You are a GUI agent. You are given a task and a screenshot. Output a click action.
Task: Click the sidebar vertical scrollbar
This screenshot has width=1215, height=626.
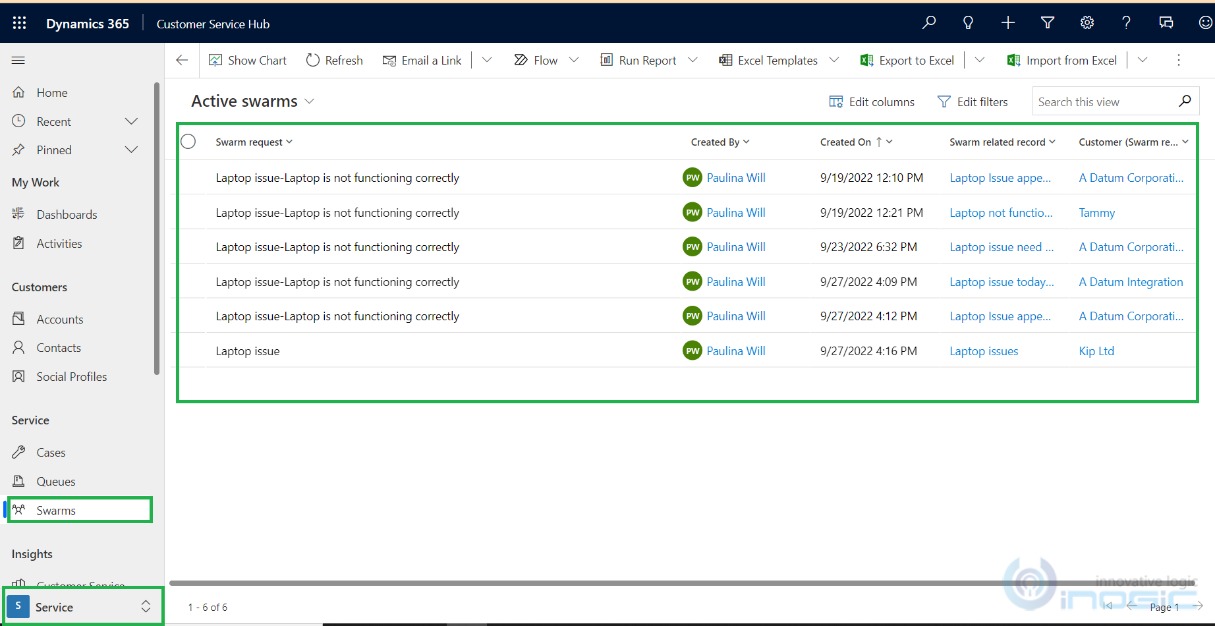click(x=157, y=230)
